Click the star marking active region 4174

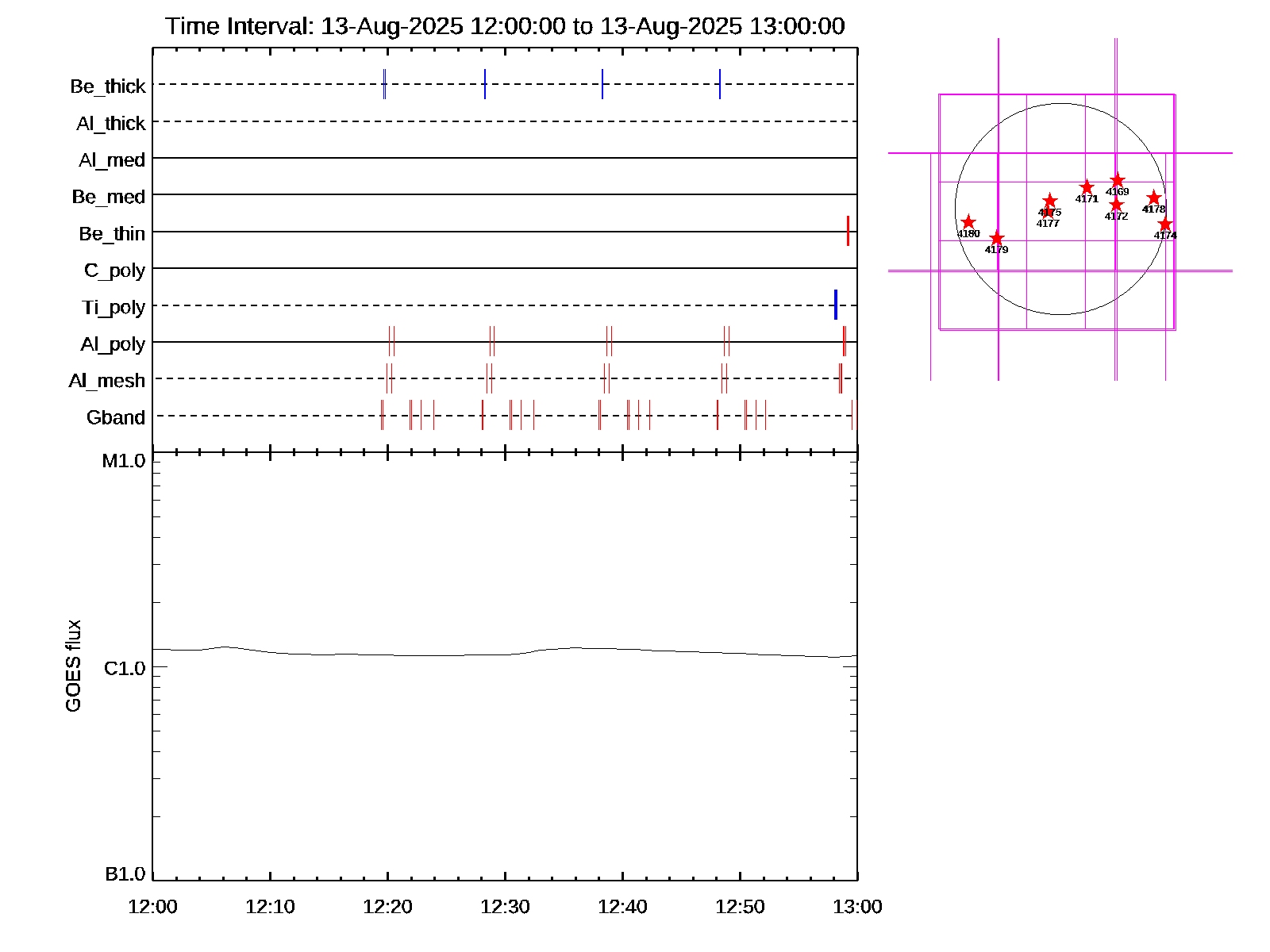(1164, 225)
